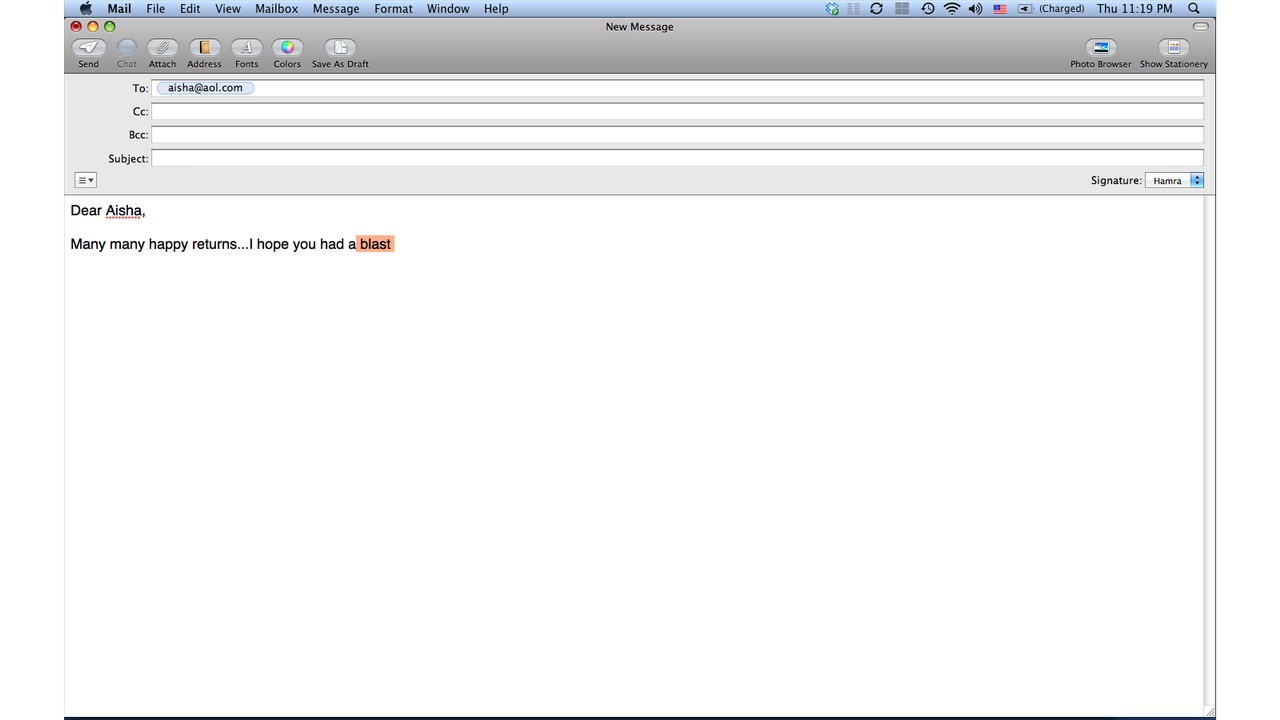This screenshot has width=1280, height=720.
Task: Click Save As Draft icon
Action: 340,48
